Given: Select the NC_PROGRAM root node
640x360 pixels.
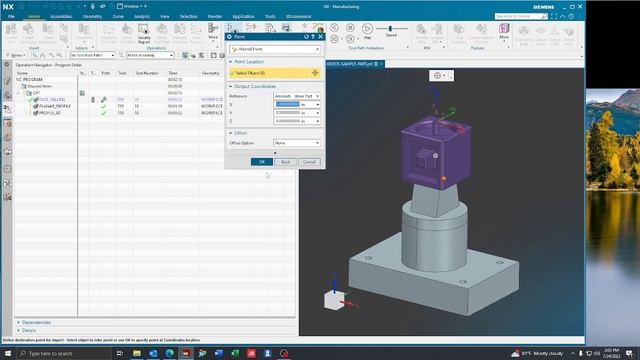Looking at the screenshot, I should click(29, 80).
